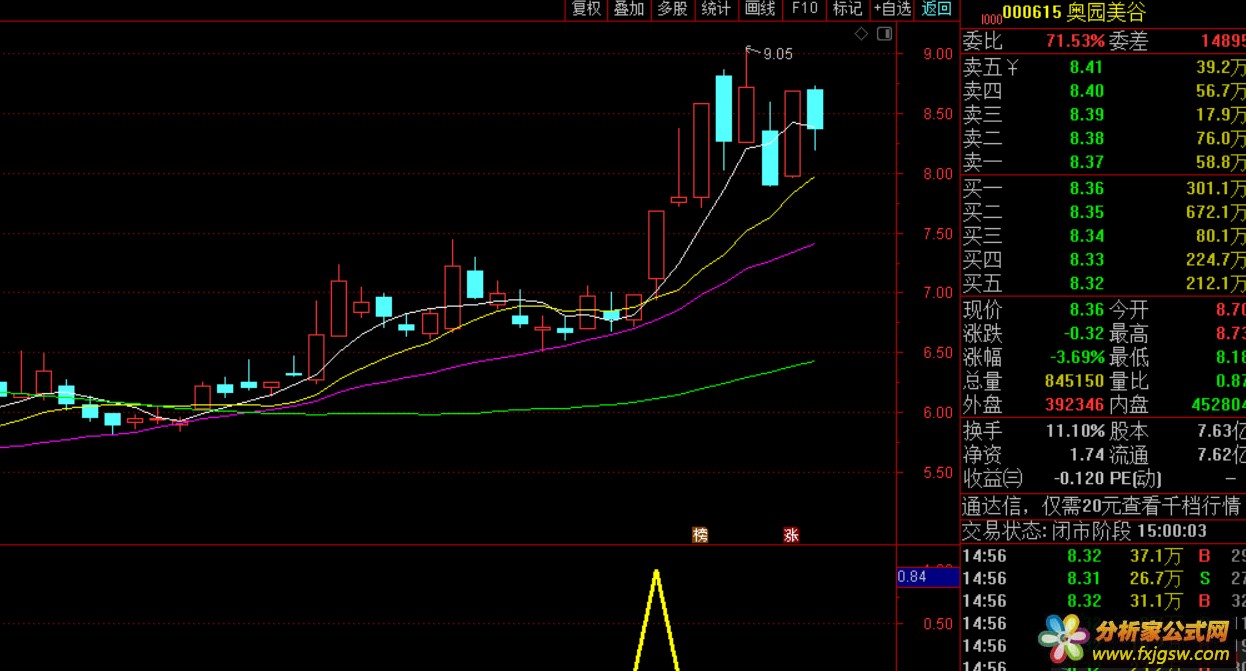Click the 14:56 tick row with 37.1万
The height and width of the screenshot is (671, 1246).
[x=1103, y=556]
